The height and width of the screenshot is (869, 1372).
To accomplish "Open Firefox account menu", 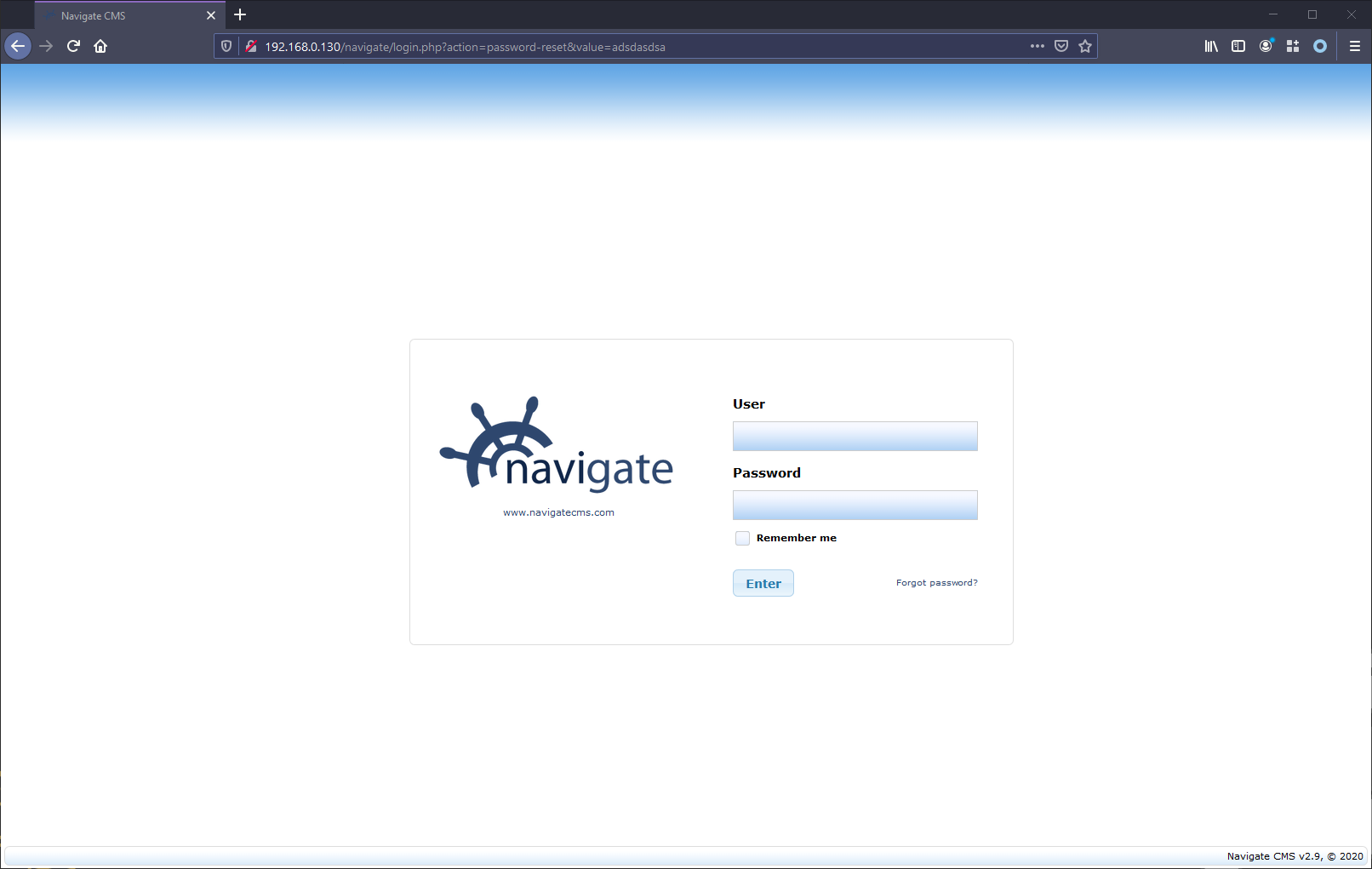I will [x=1266, y=46].
